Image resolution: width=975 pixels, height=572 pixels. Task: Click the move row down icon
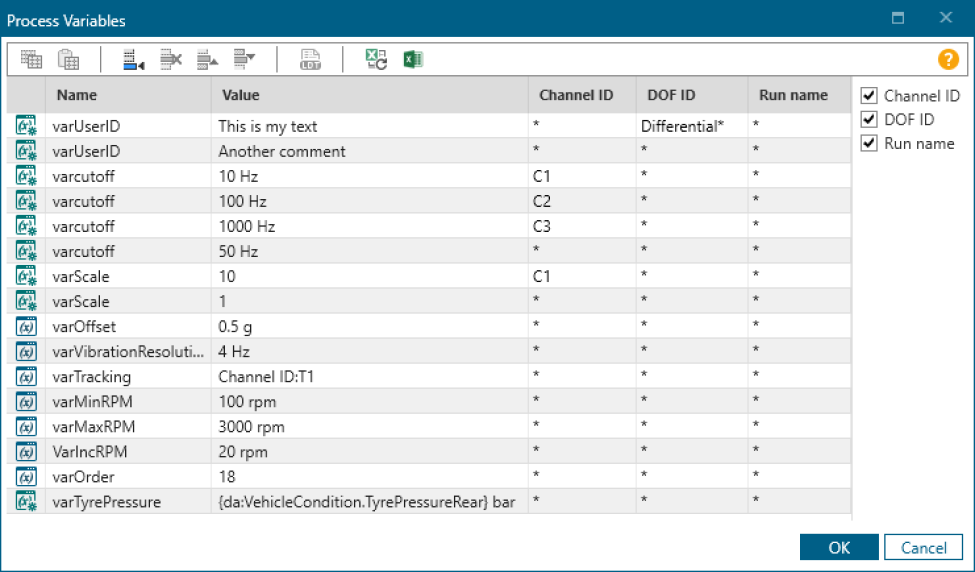(244, 60)
